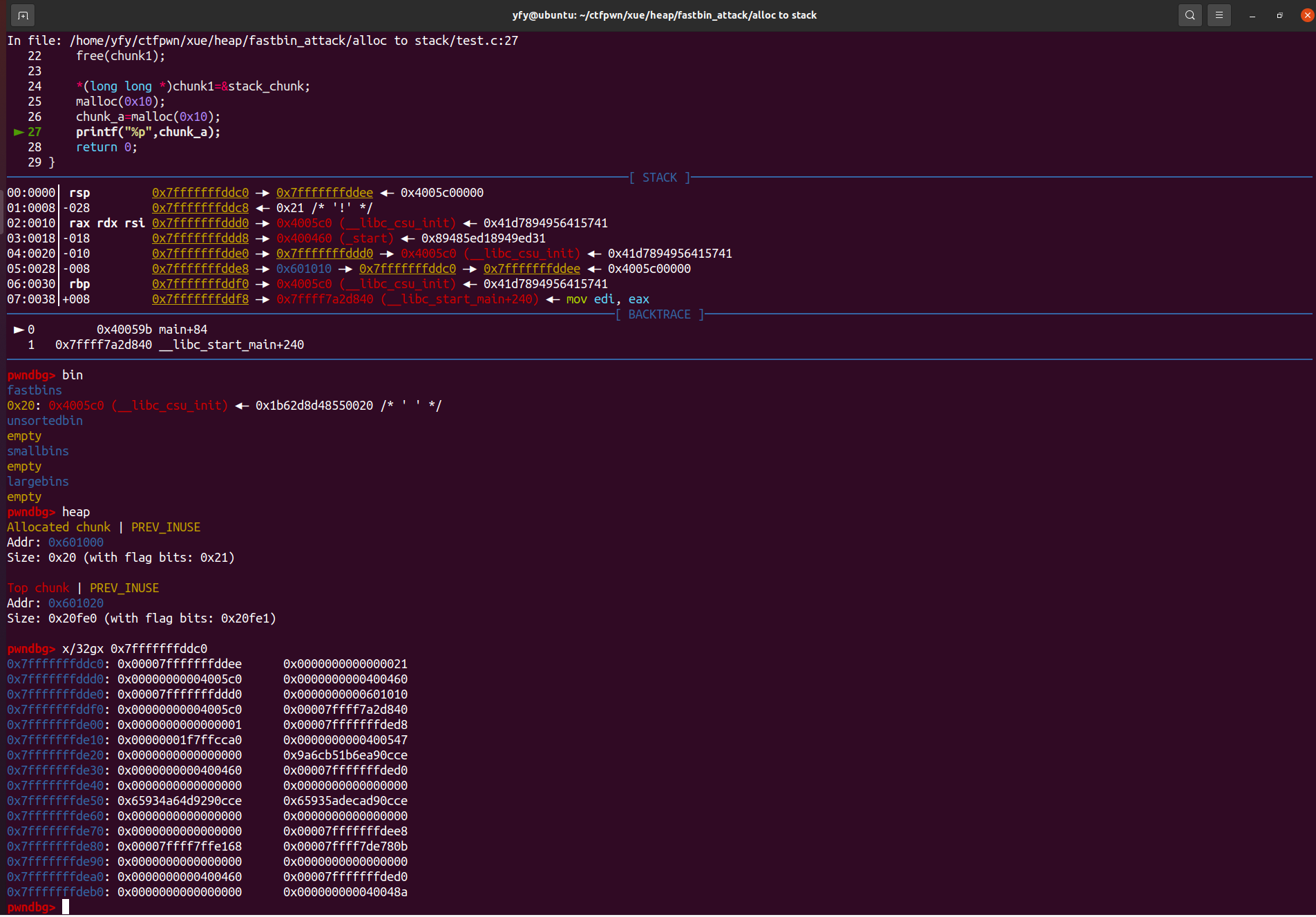The height and width of the screenshot is (917, 1316).
Task: Click underlined address 0x7fffffffddee in rsp row
Action: tap(325, 193)
